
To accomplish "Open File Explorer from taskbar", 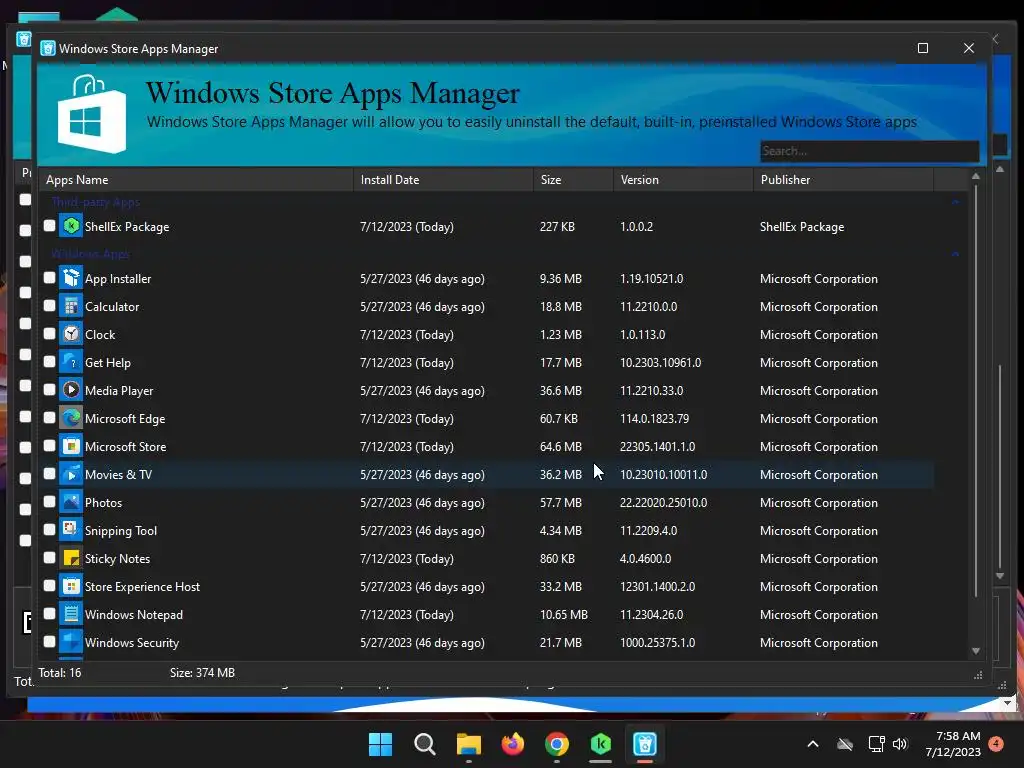I will 468,744.
